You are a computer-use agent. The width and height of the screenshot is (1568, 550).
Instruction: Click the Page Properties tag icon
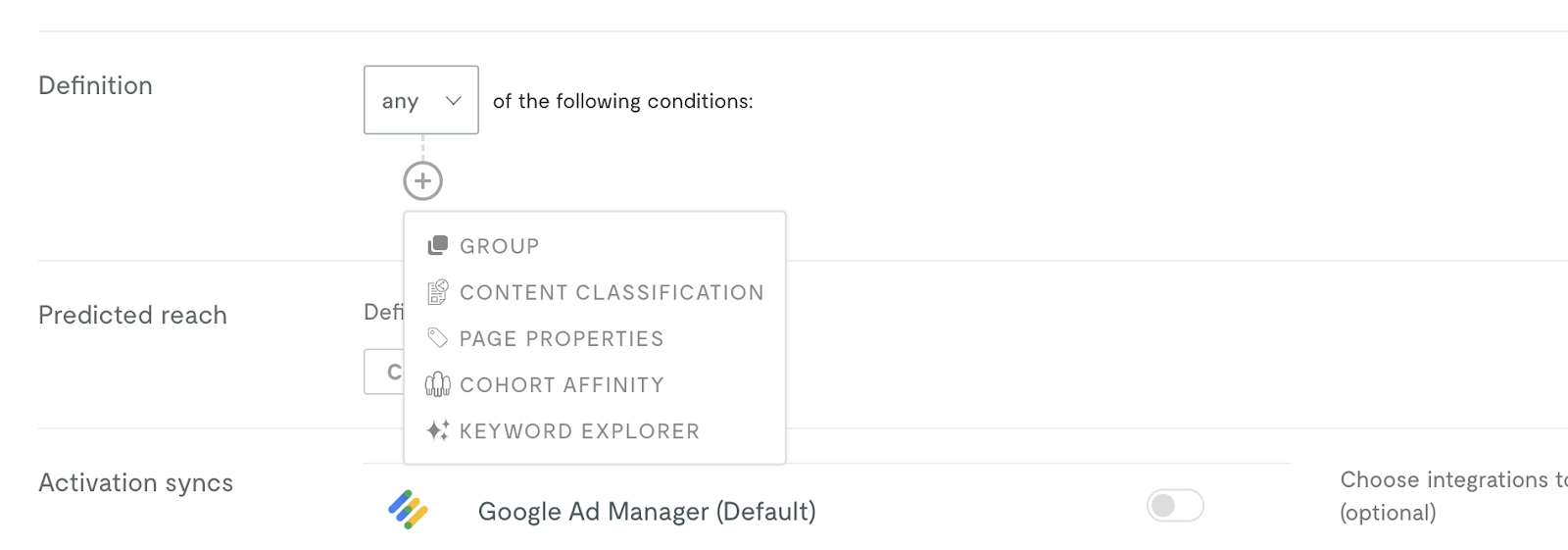438,338
